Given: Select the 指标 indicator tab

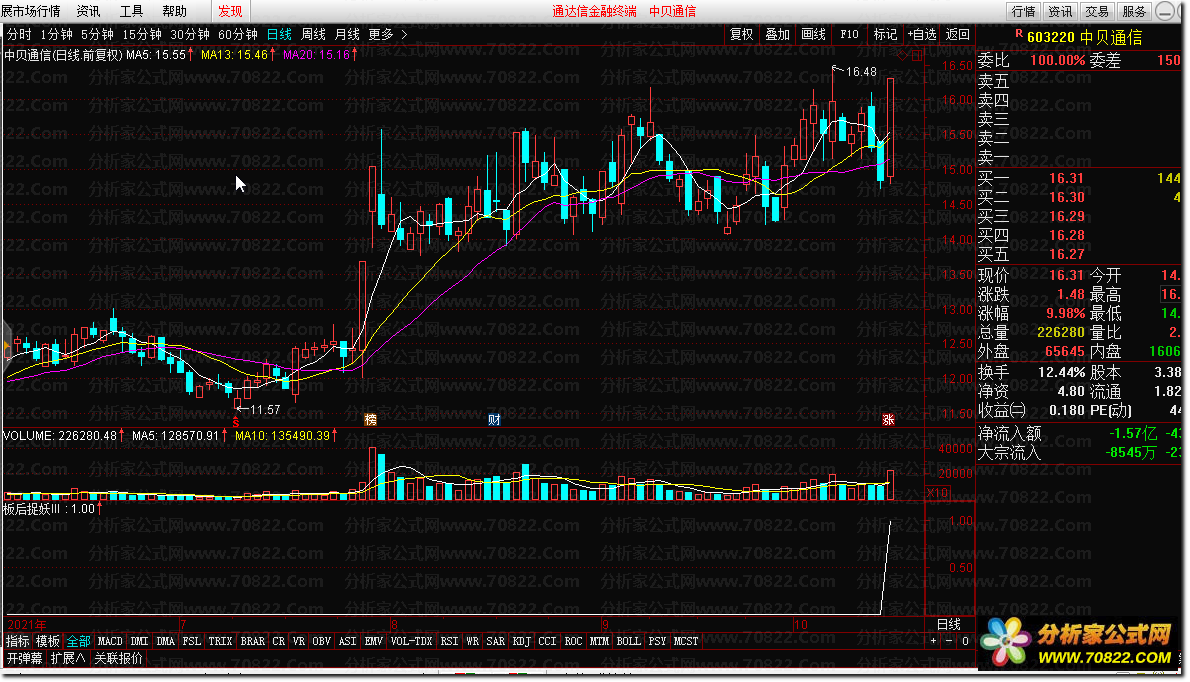Looking at the screenshot, I should (x=18, y=641).
